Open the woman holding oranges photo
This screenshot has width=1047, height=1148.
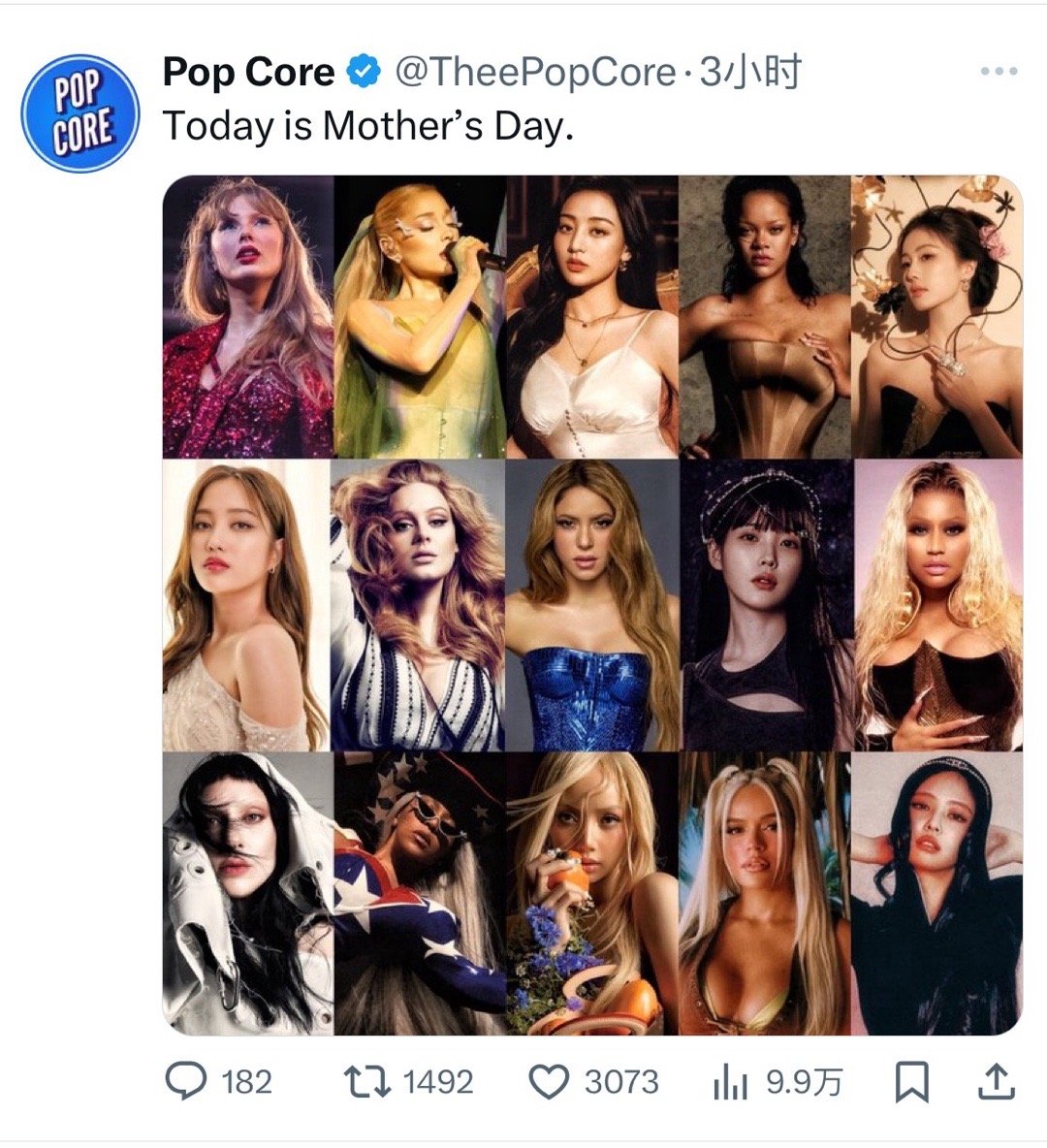coord(592,893)
